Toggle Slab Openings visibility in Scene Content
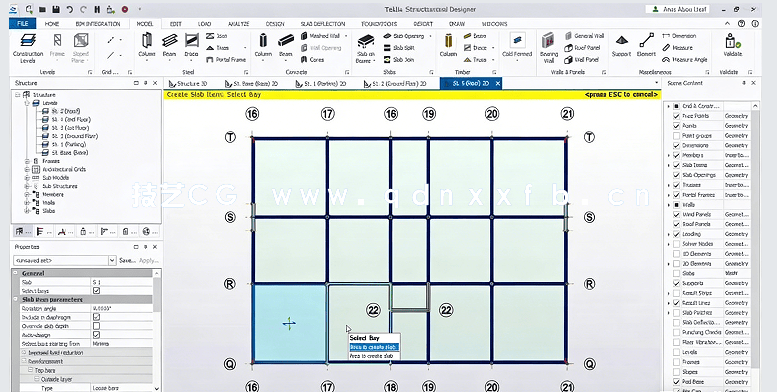 [x=676, y=175]
